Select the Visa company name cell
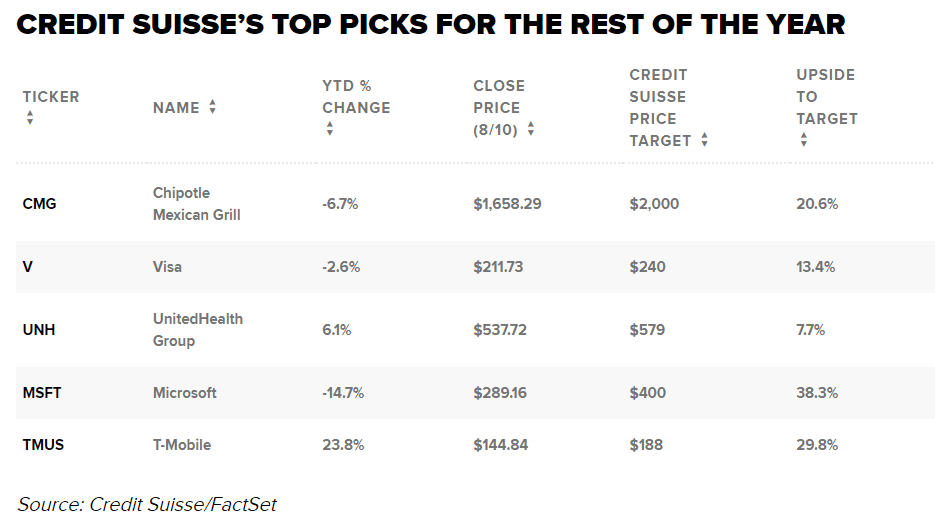 pyautogui.click(x=167, y=267)
